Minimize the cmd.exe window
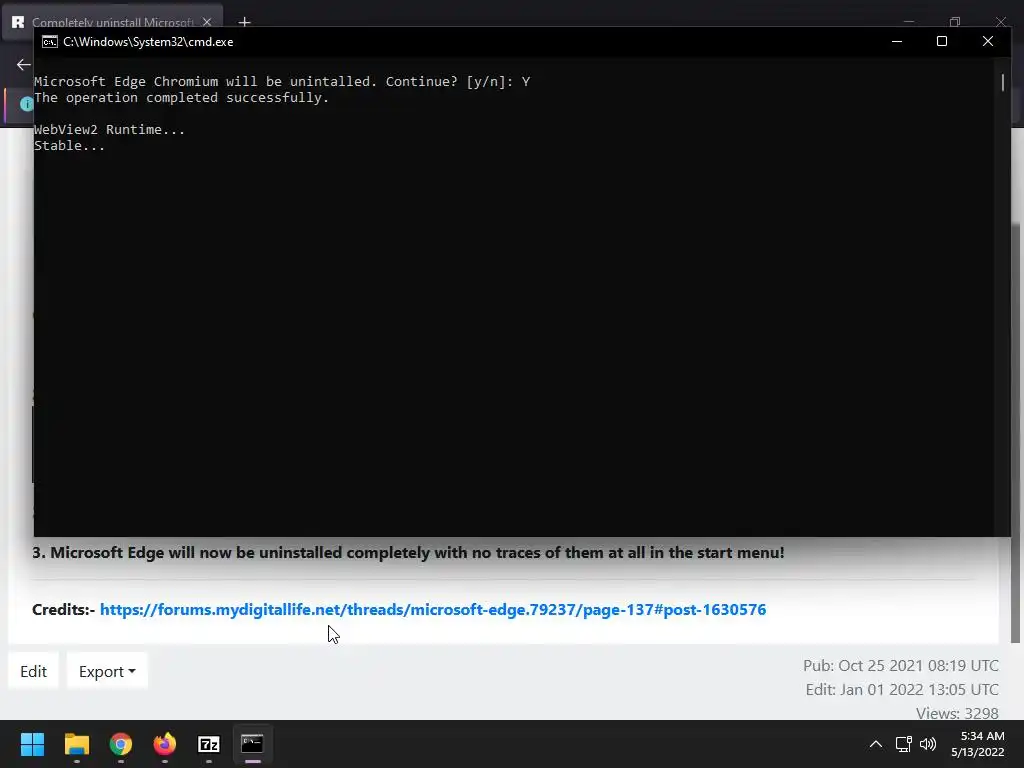The image size is (1024, 768). 897,41
